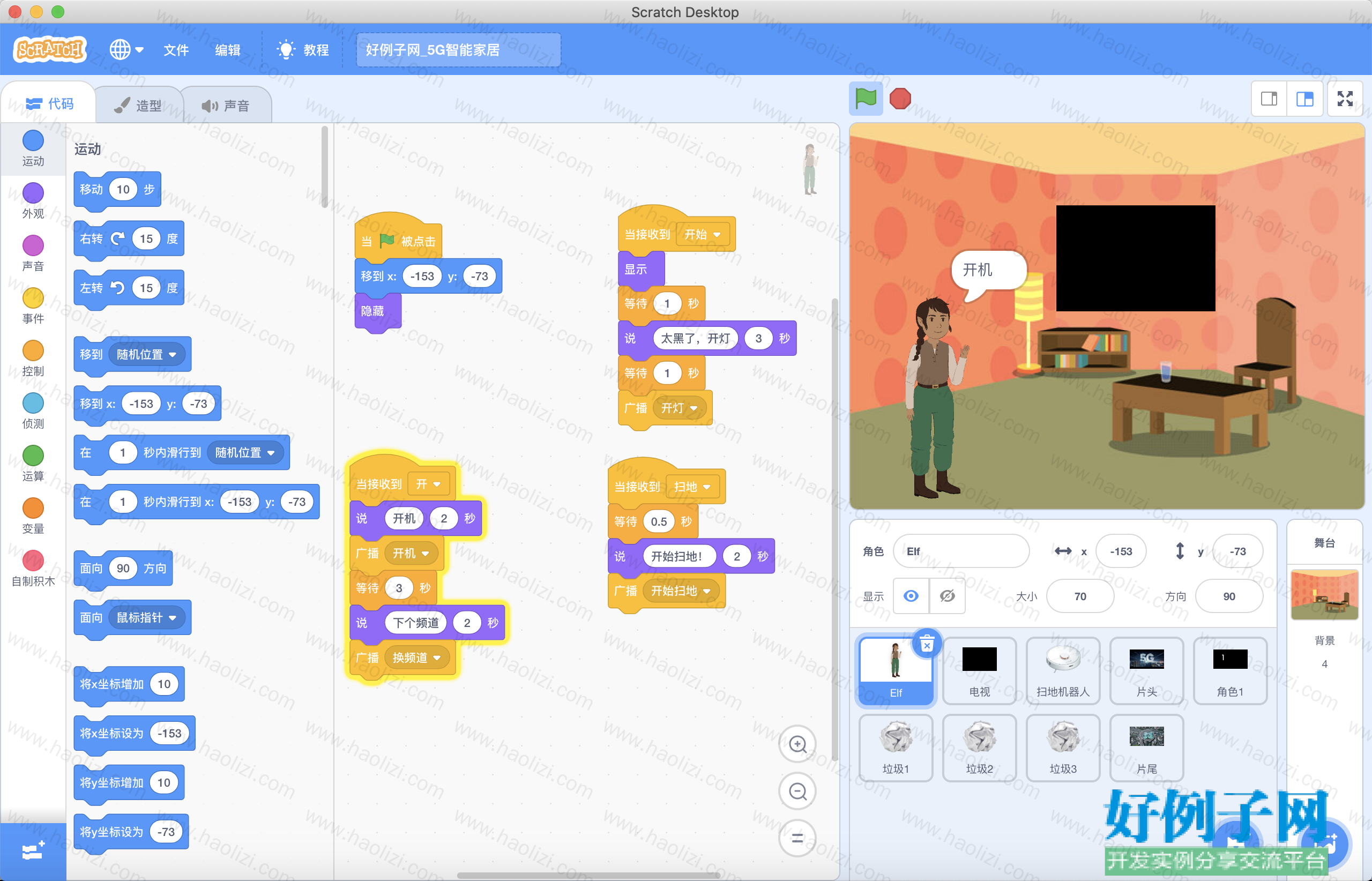This screenshot has width=1372, height=881.
Task: Expand 鼠标指针 dropdown in 面向 block
Action: [146, 618]
